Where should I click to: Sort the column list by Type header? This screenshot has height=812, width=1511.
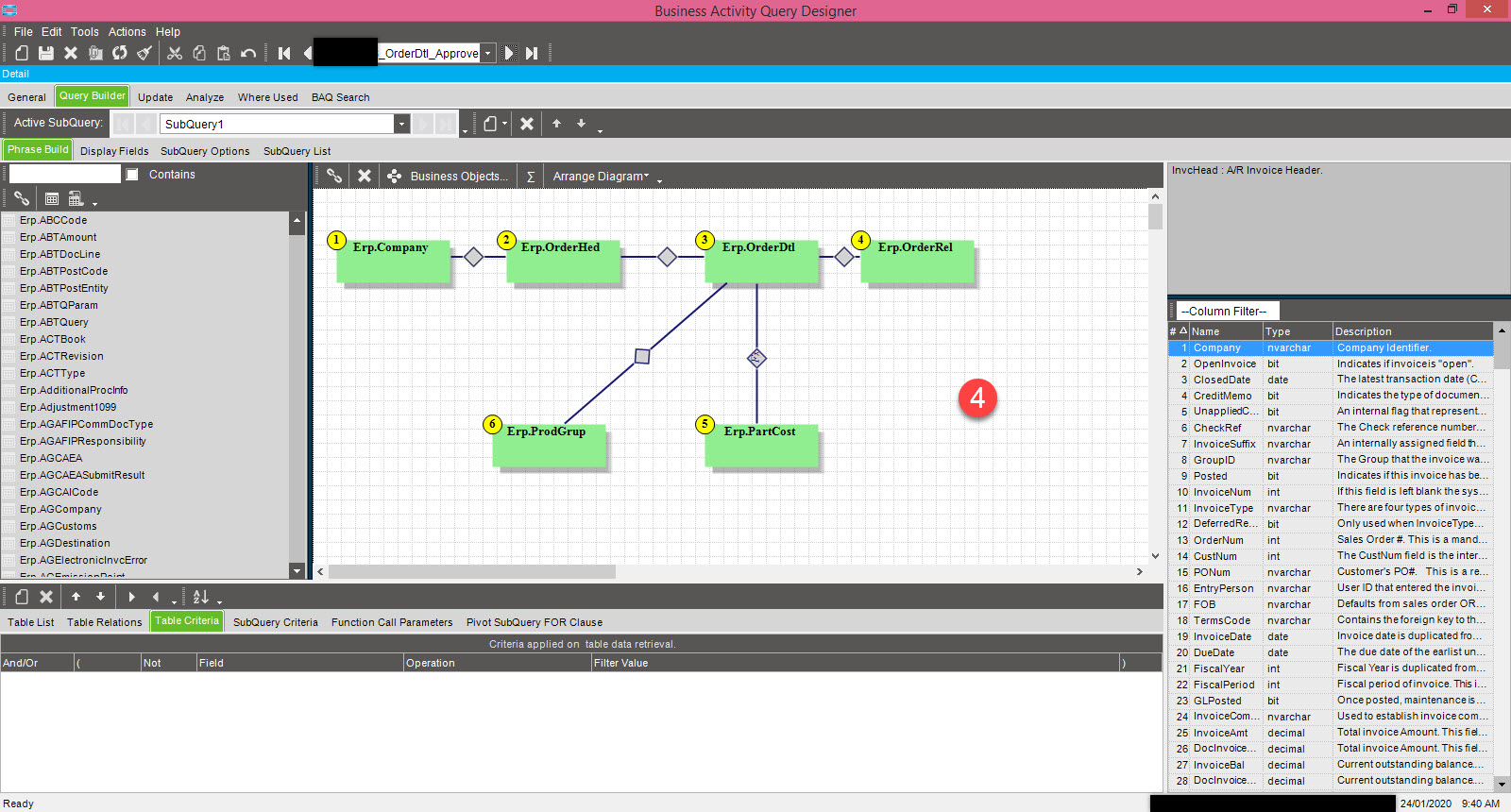pyautogui.click(x=1297, y=331)
